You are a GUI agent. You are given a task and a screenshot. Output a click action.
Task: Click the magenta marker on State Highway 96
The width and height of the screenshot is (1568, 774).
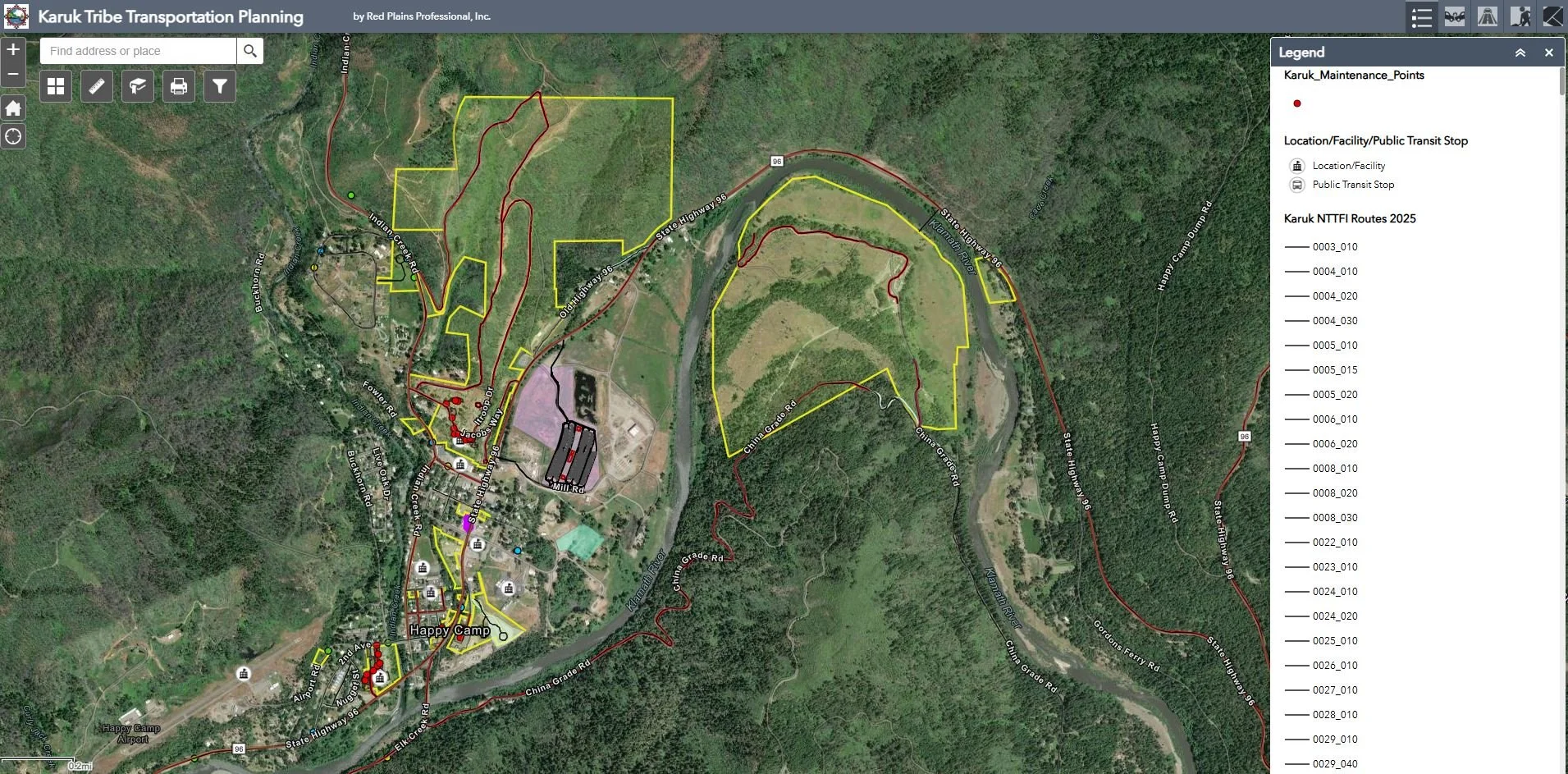click(468, 523)
